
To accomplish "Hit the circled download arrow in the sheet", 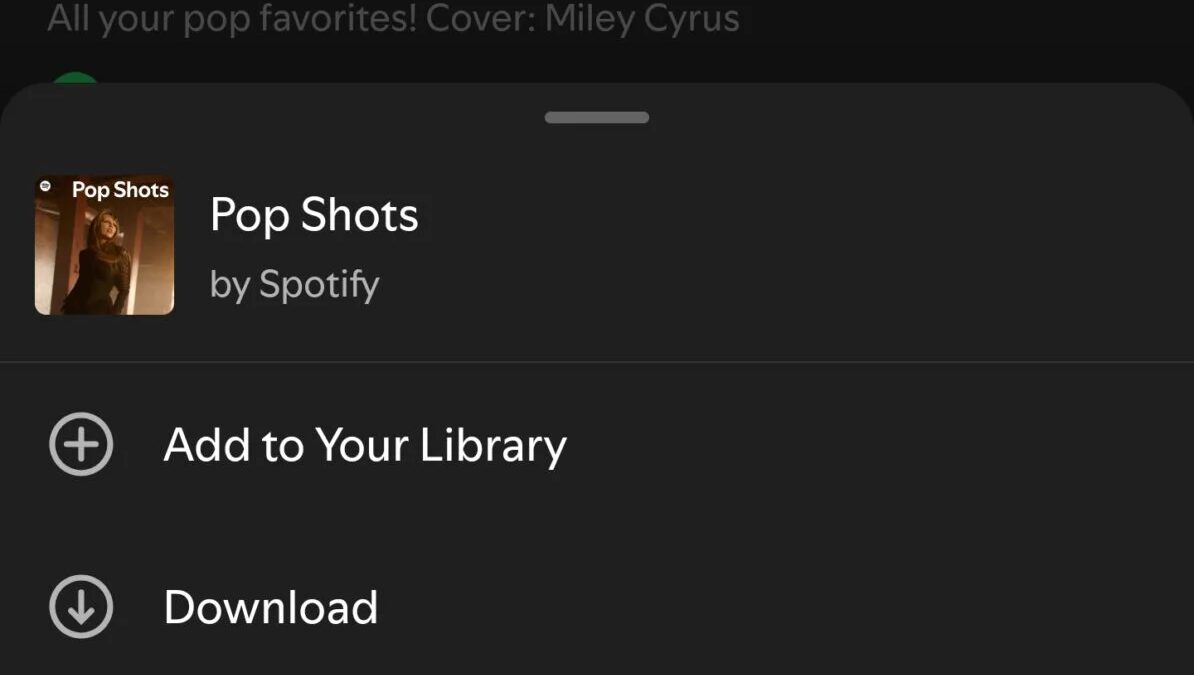I will pyautogui.click(x=80, y=606).
